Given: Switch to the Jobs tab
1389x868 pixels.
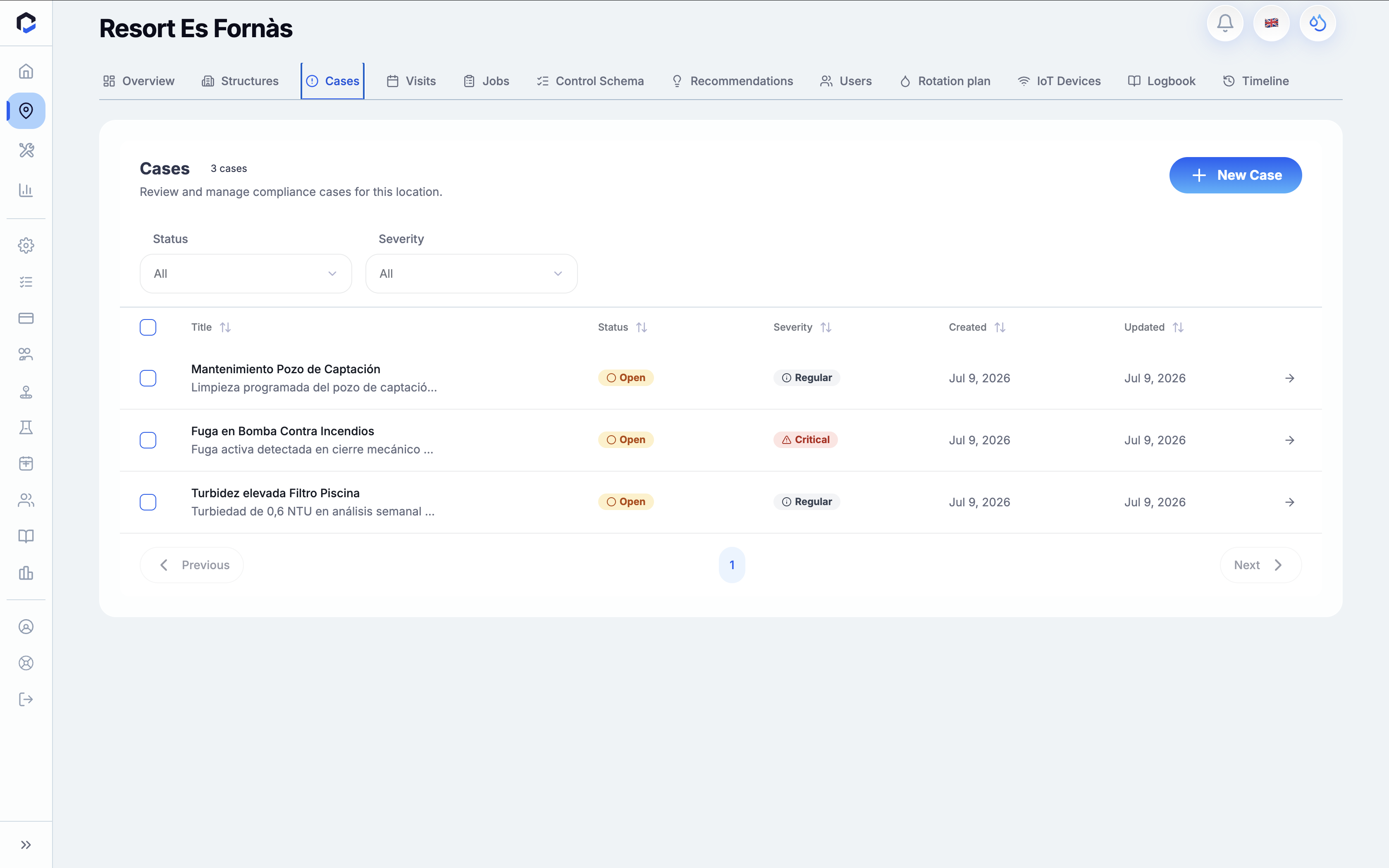Looking at the screenshot, I should (x=486, y=81).
